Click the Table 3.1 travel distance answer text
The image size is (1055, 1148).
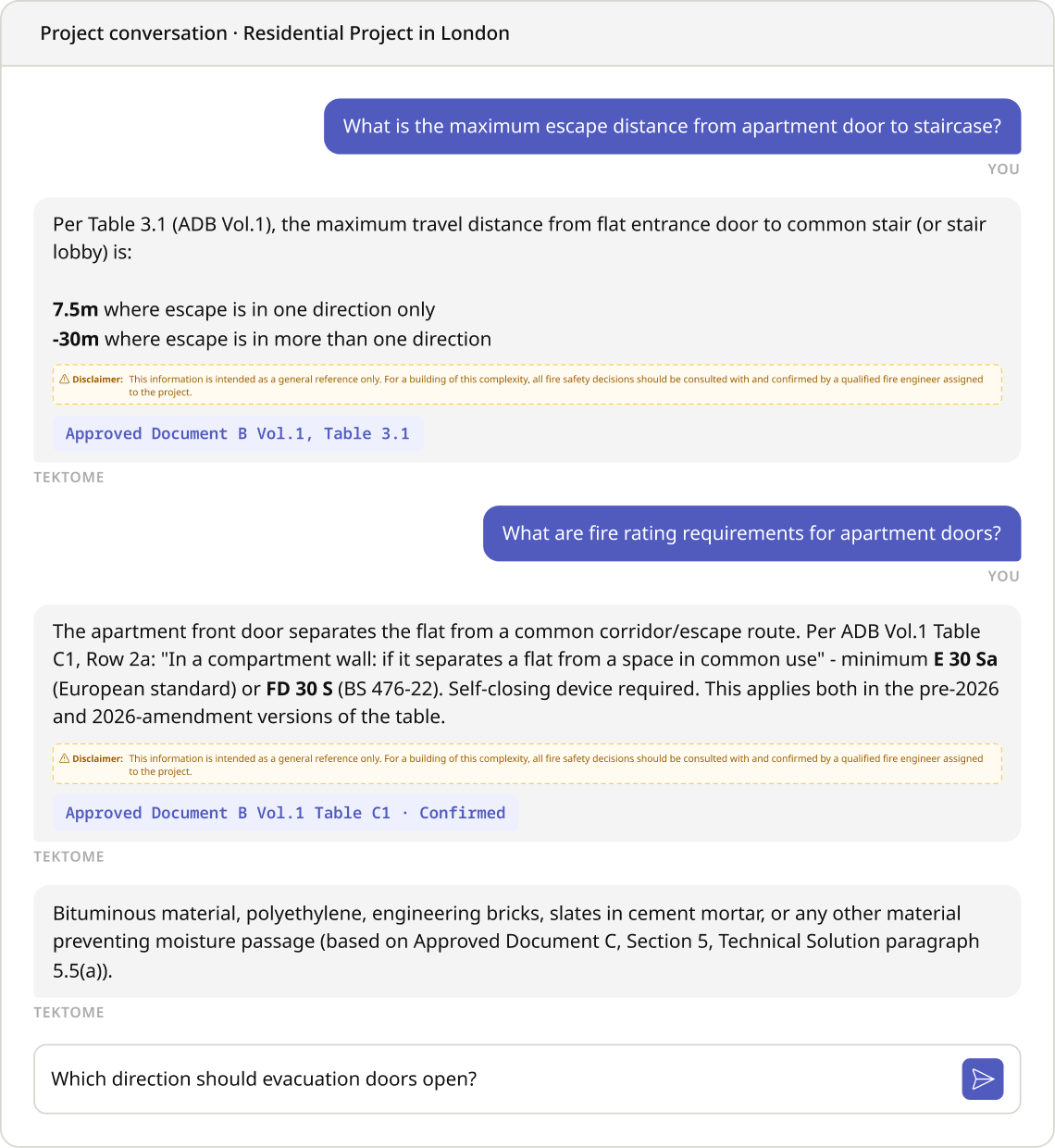tap(519, 238)
